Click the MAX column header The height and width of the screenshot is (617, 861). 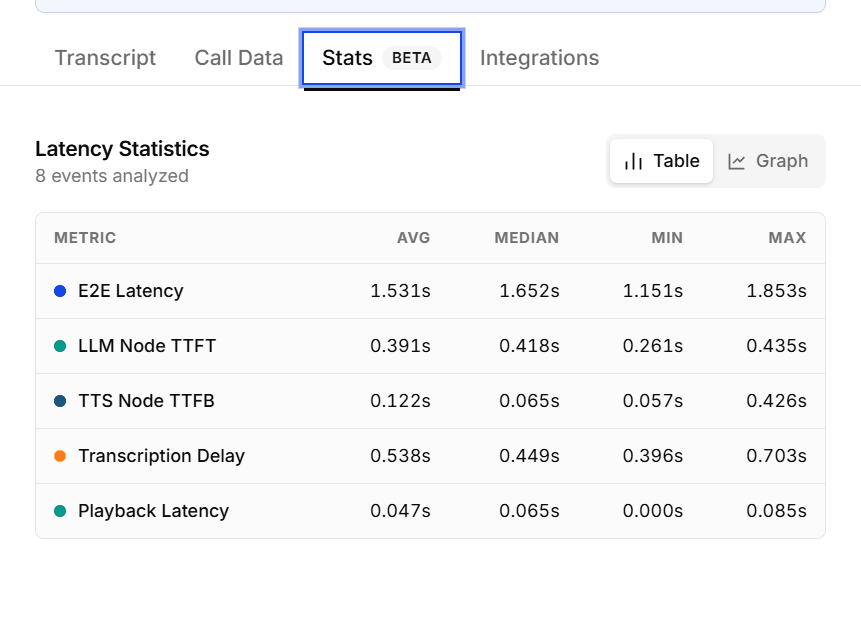[787, 238]
